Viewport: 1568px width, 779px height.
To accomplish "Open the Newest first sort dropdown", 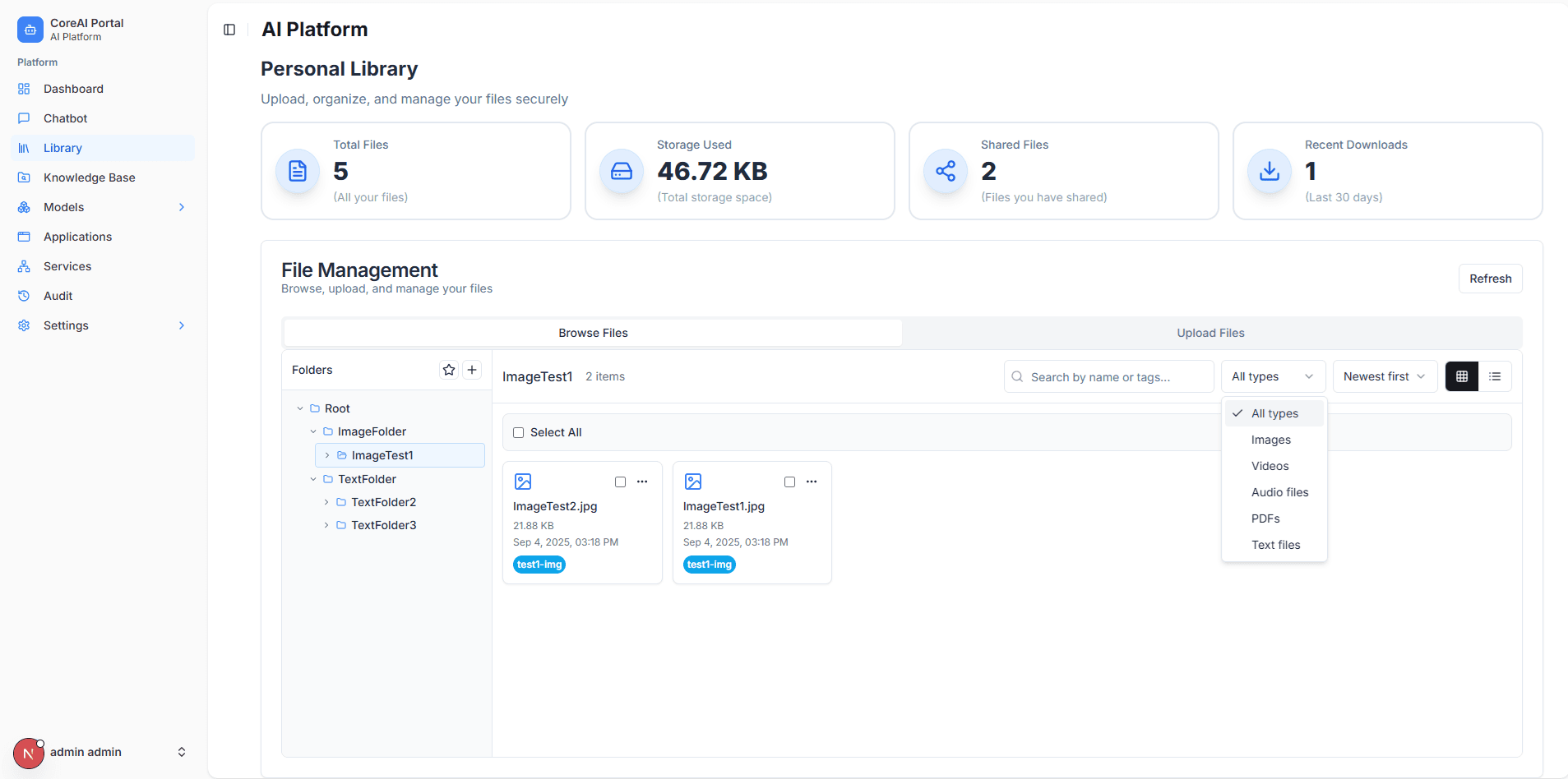I will point(1384,376).
